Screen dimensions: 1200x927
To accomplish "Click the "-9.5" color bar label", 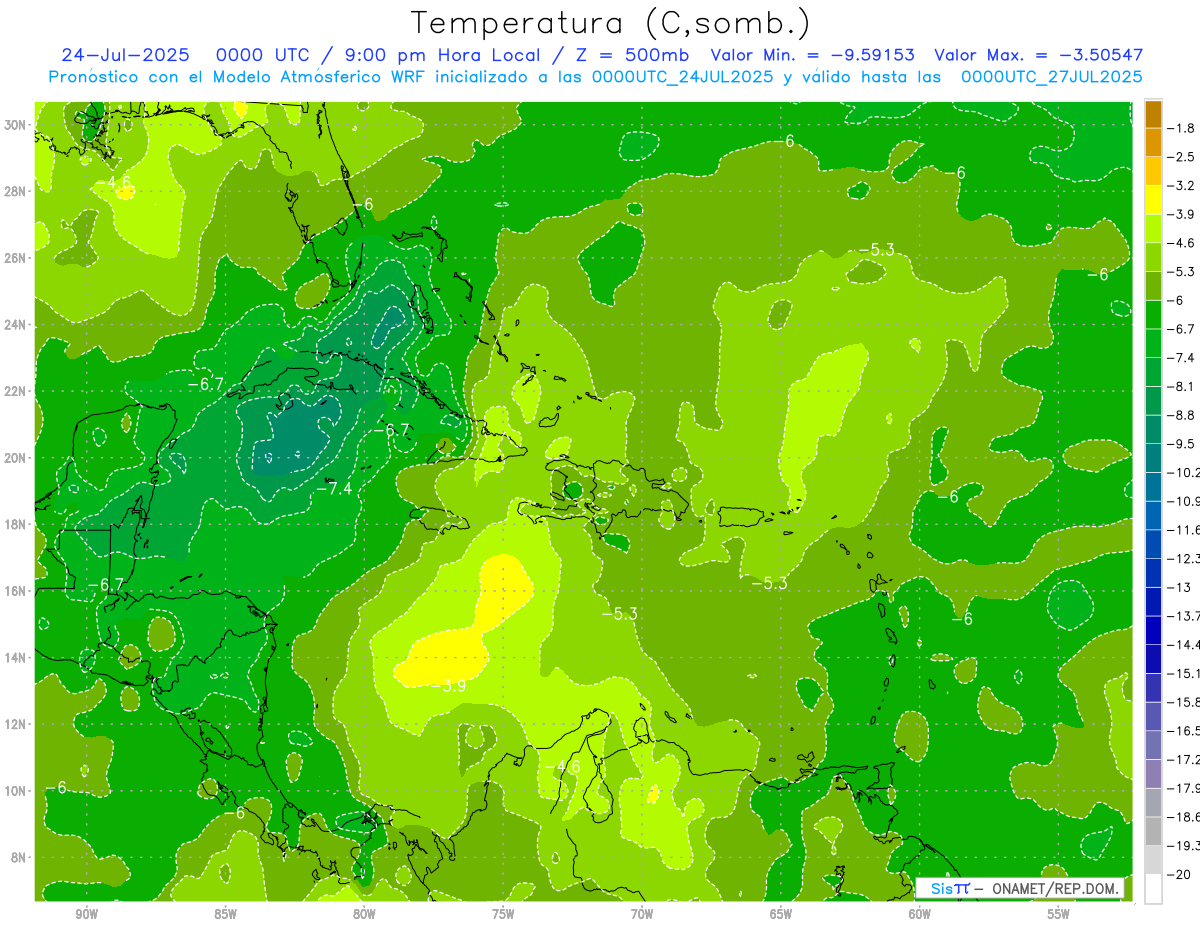I will click(x=1183, y=443).
